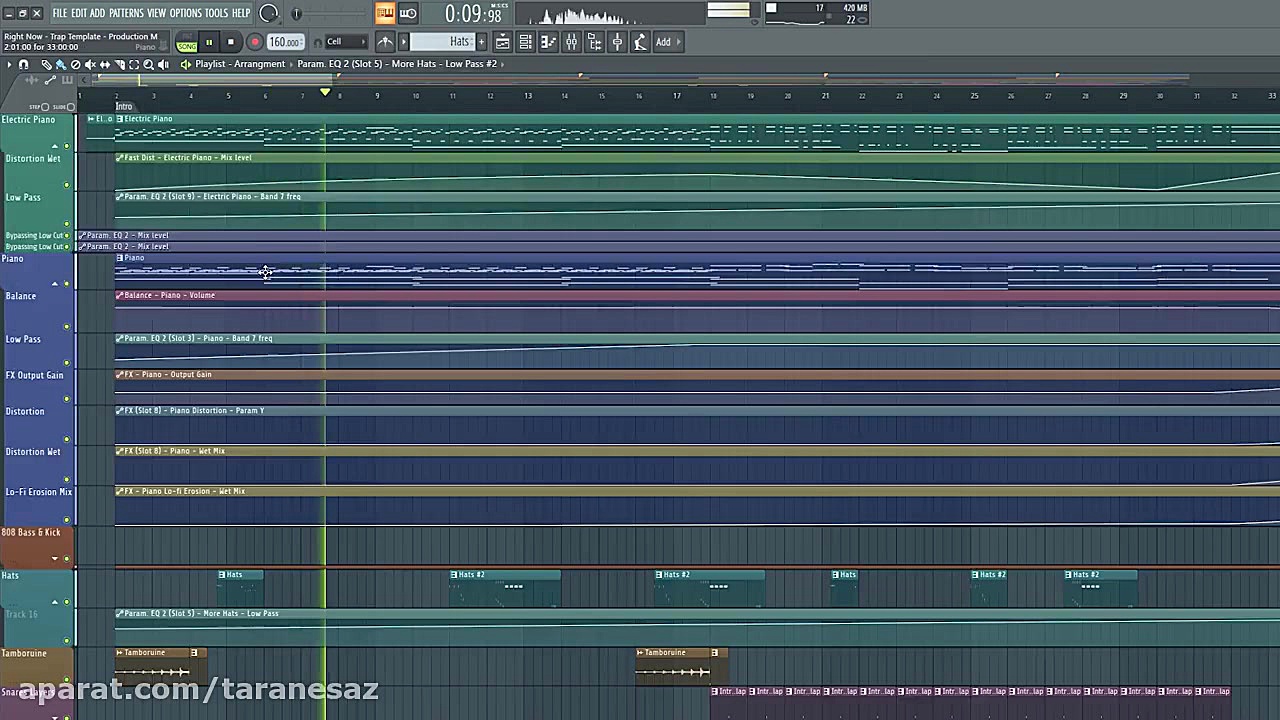Switch playback to SONG mode
Viewport: 1280px width, 720px height.
pos(186,46)
